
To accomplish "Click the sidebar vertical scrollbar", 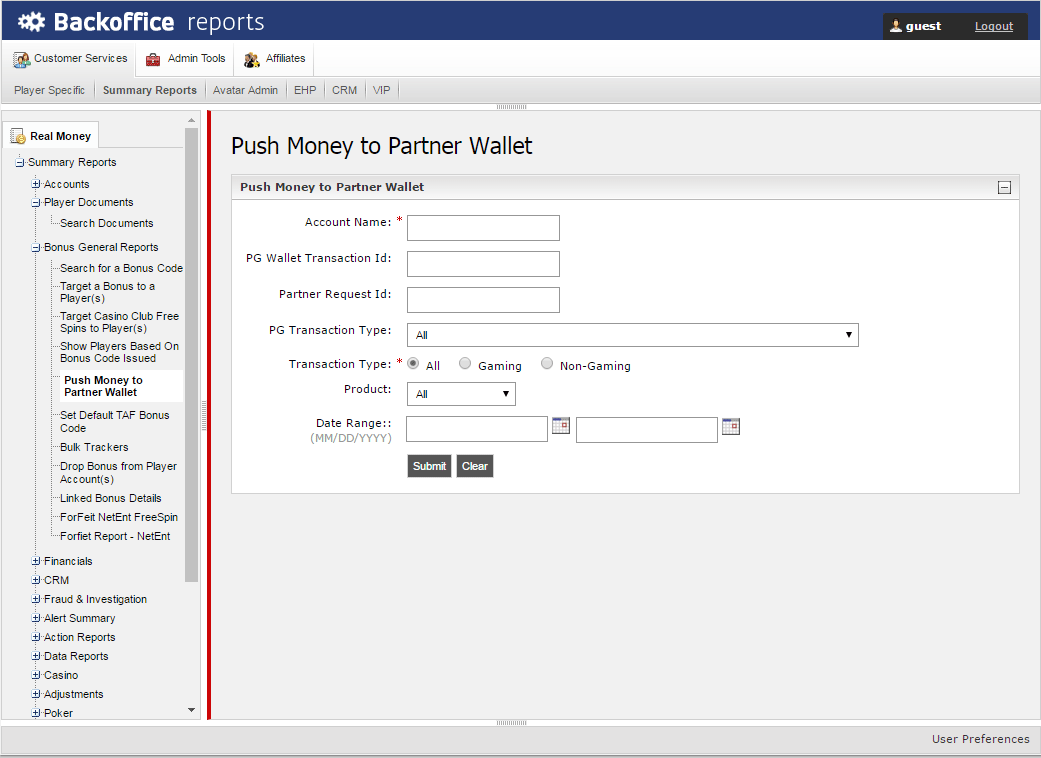I will pyautogui.click(x=192, y=350).
